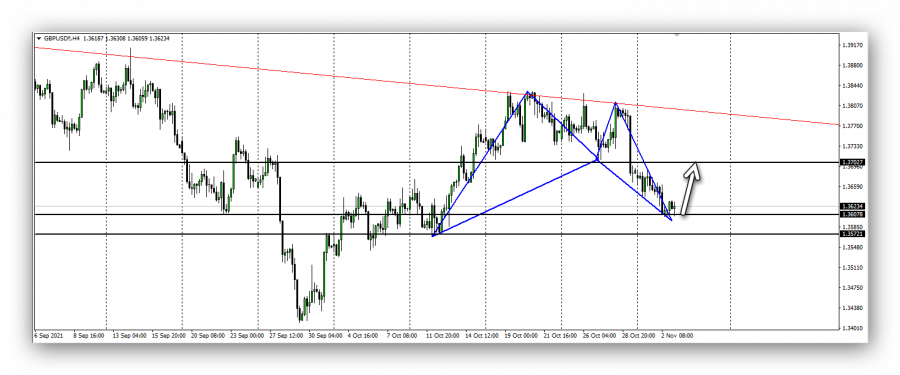Click the 2 Nov 08:00 time label
900x375 pixels.
[677, 335]
